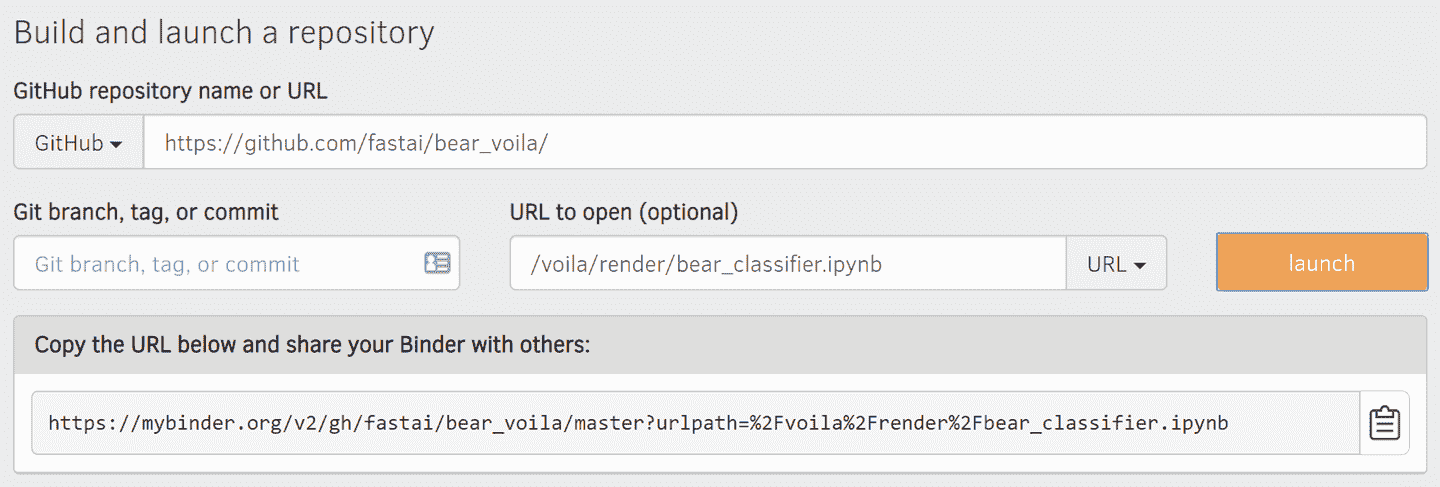Focus the GitHub repository URL field
The image size is (1440, 487).
click(785, 143)
